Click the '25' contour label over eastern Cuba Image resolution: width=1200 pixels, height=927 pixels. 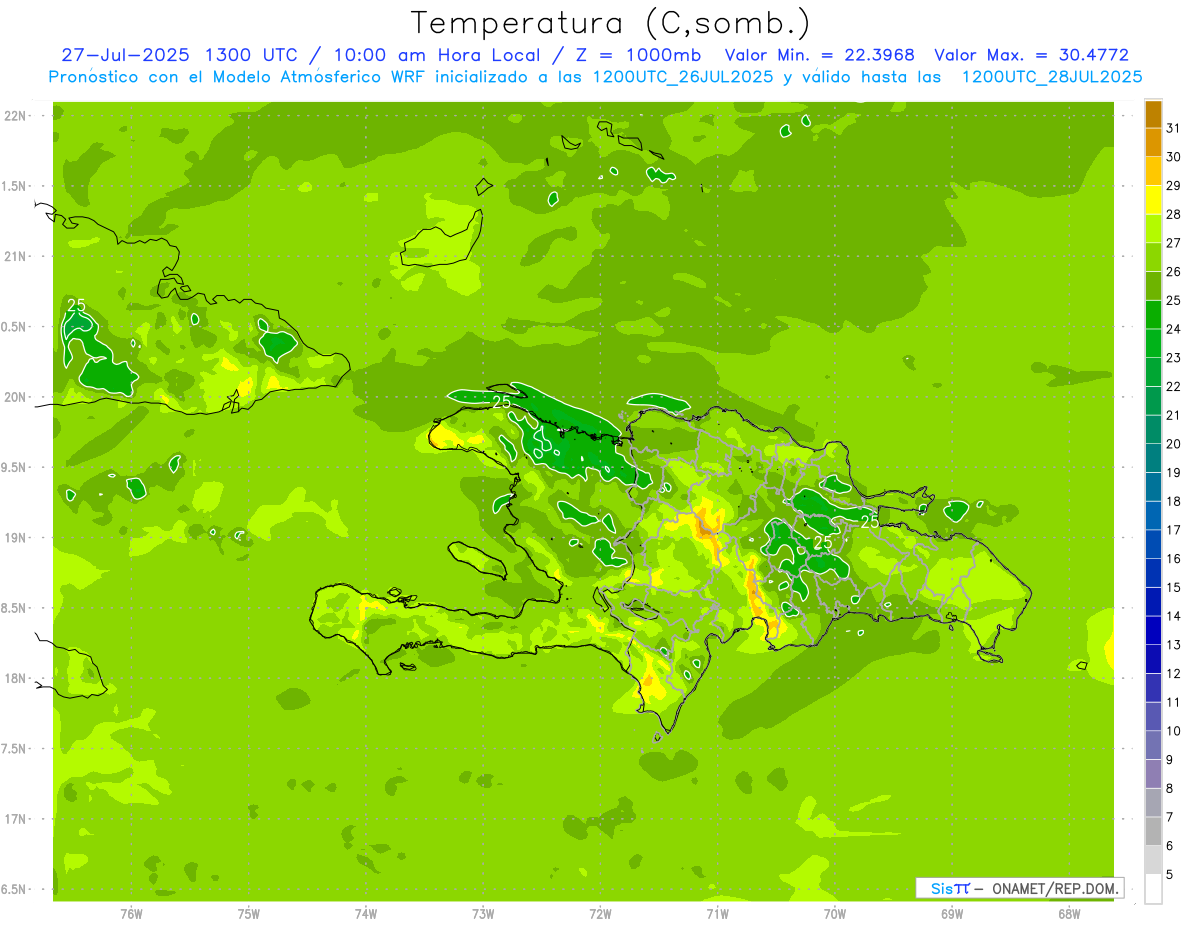click(77, 305)
